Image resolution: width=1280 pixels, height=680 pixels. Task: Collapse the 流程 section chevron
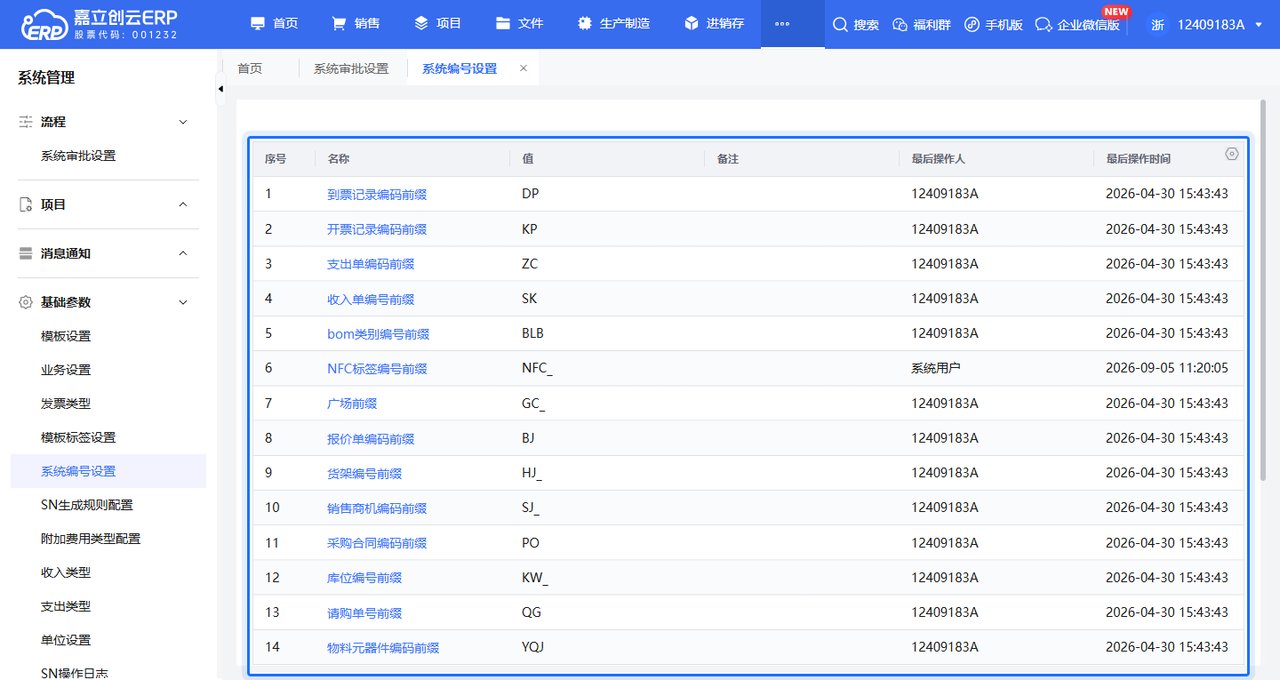coord(182,122)
